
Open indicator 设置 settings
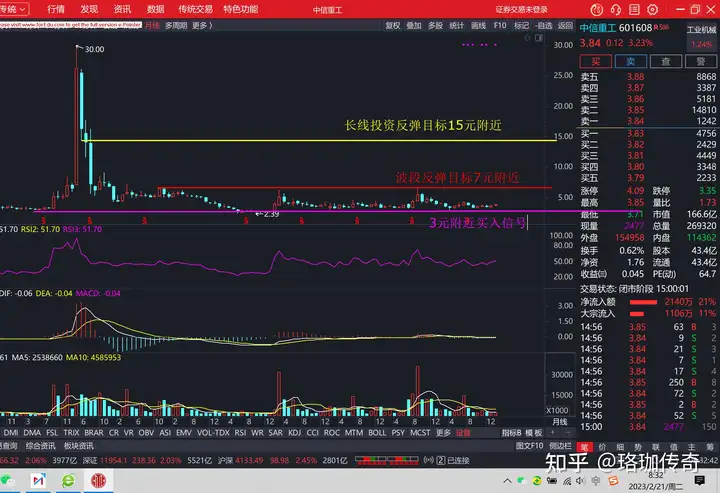(463, 432)
